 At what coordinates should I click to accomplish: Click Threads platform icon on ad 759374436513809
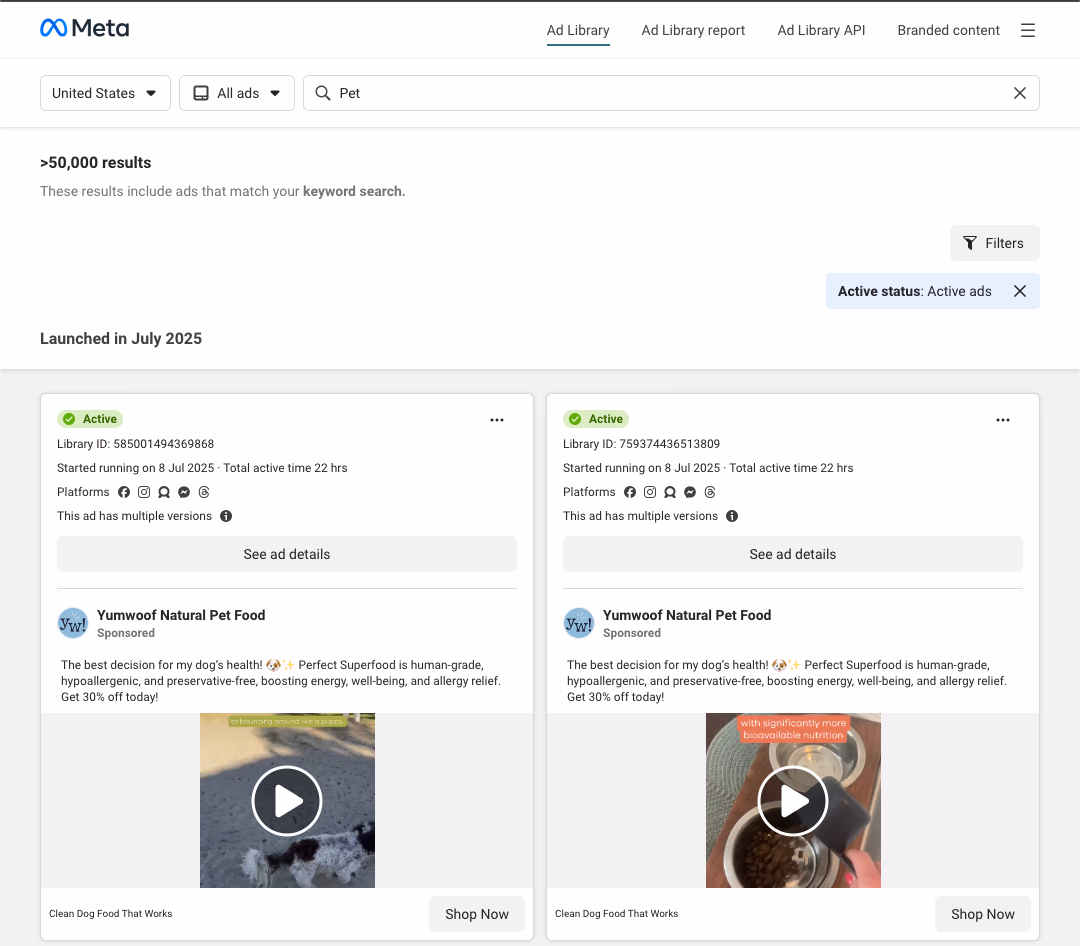(x=709, y=492)
